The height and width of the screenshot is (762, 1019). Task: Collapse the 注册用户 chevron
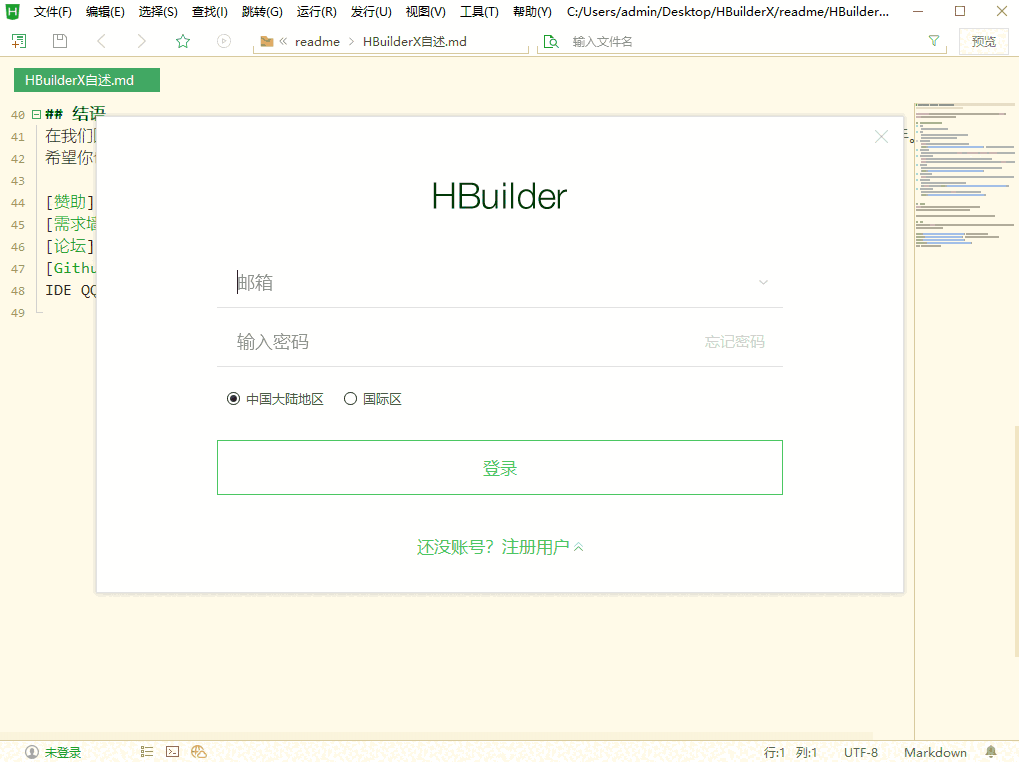(x=578, y=548)
